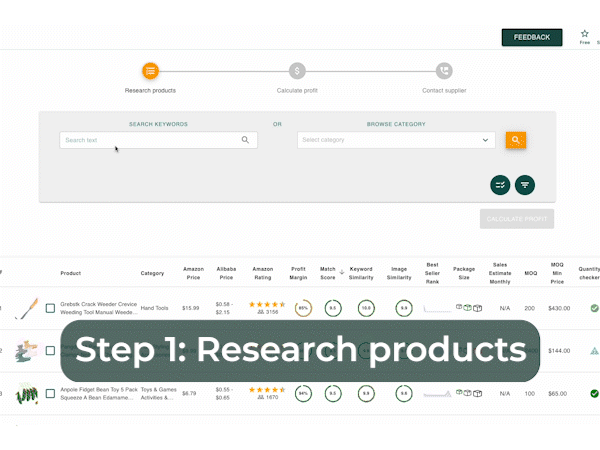Click the Best Seller Rank column header
The image size is (600, 450).
click(x=432, y=273)
